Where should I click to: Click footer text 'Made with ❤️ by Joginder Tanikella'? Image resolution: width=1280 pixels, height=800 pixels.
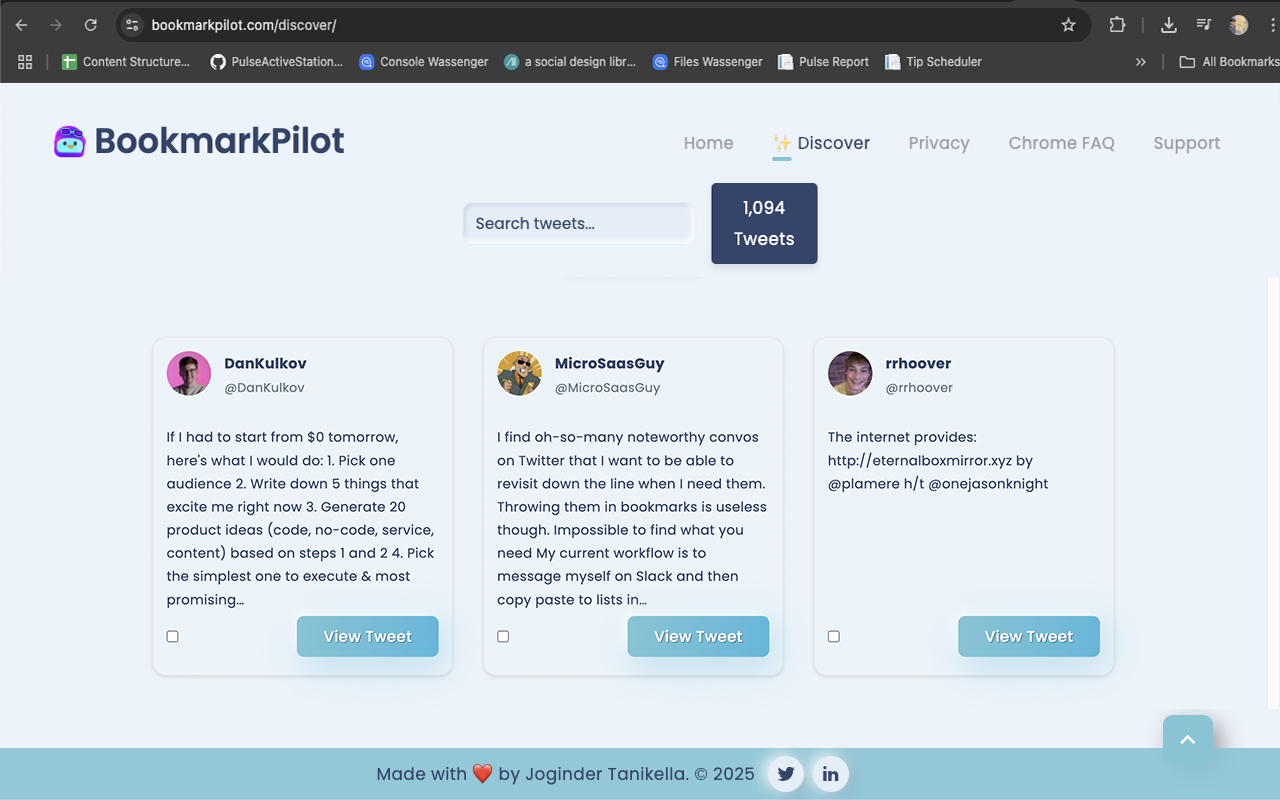tap(531, 774)
